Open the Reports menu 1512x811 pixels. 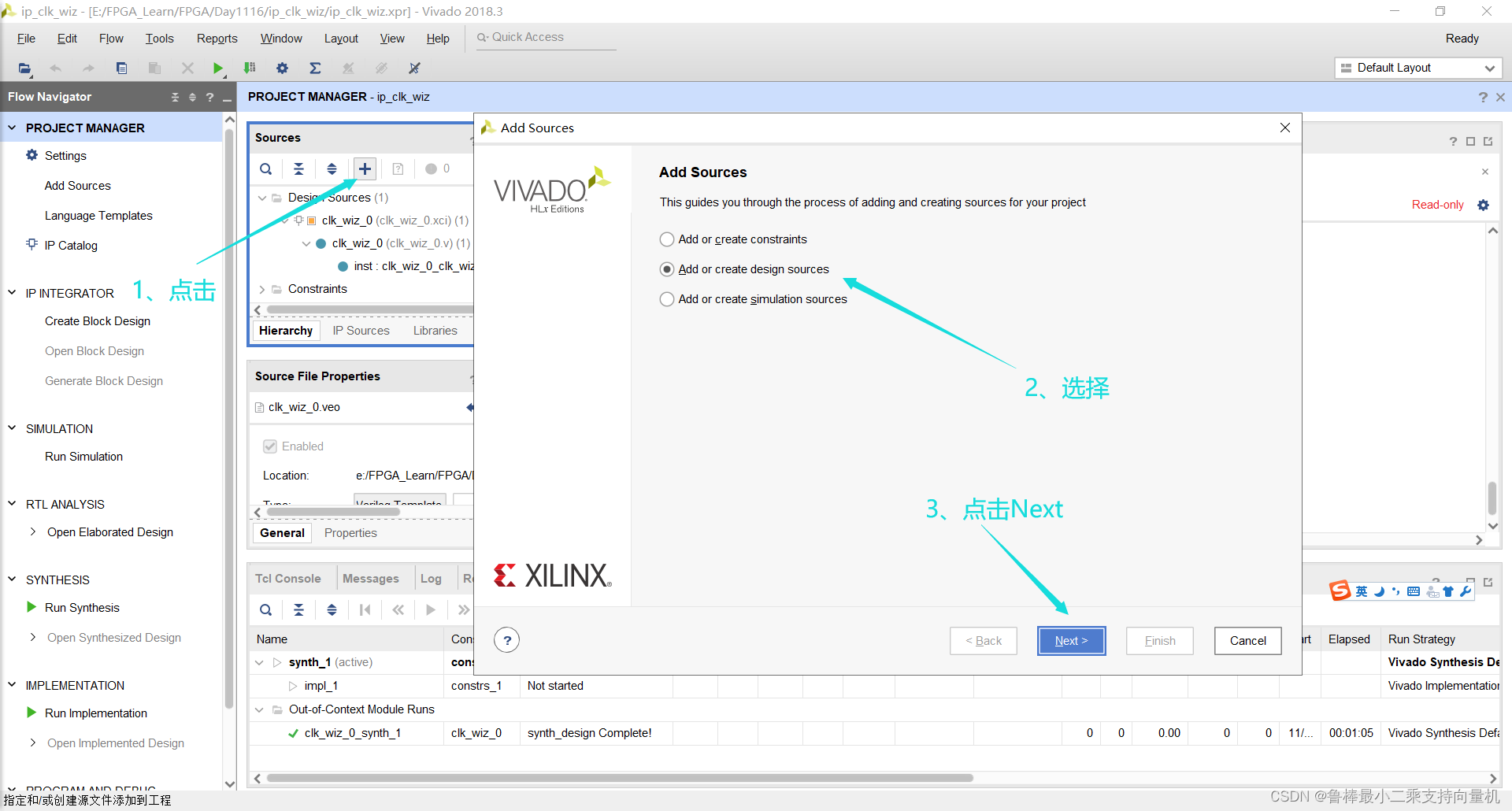coord(217,39)
